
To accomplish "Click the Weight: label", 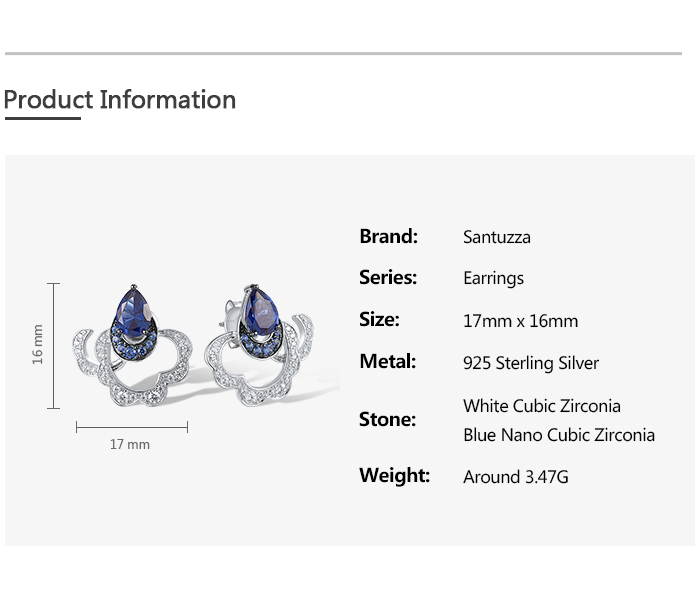I will pyautogui.click(x=394, y=476).
